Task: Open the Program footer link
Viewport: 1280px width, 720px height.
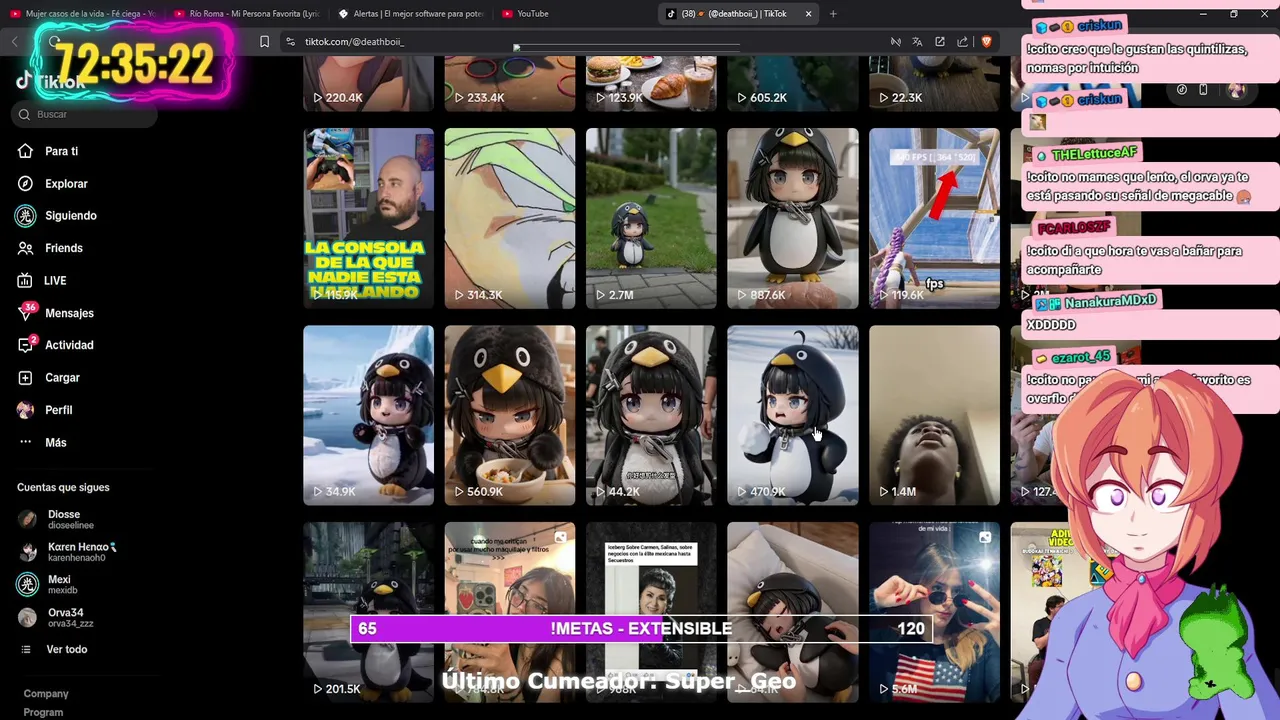Action: point(43,712)
